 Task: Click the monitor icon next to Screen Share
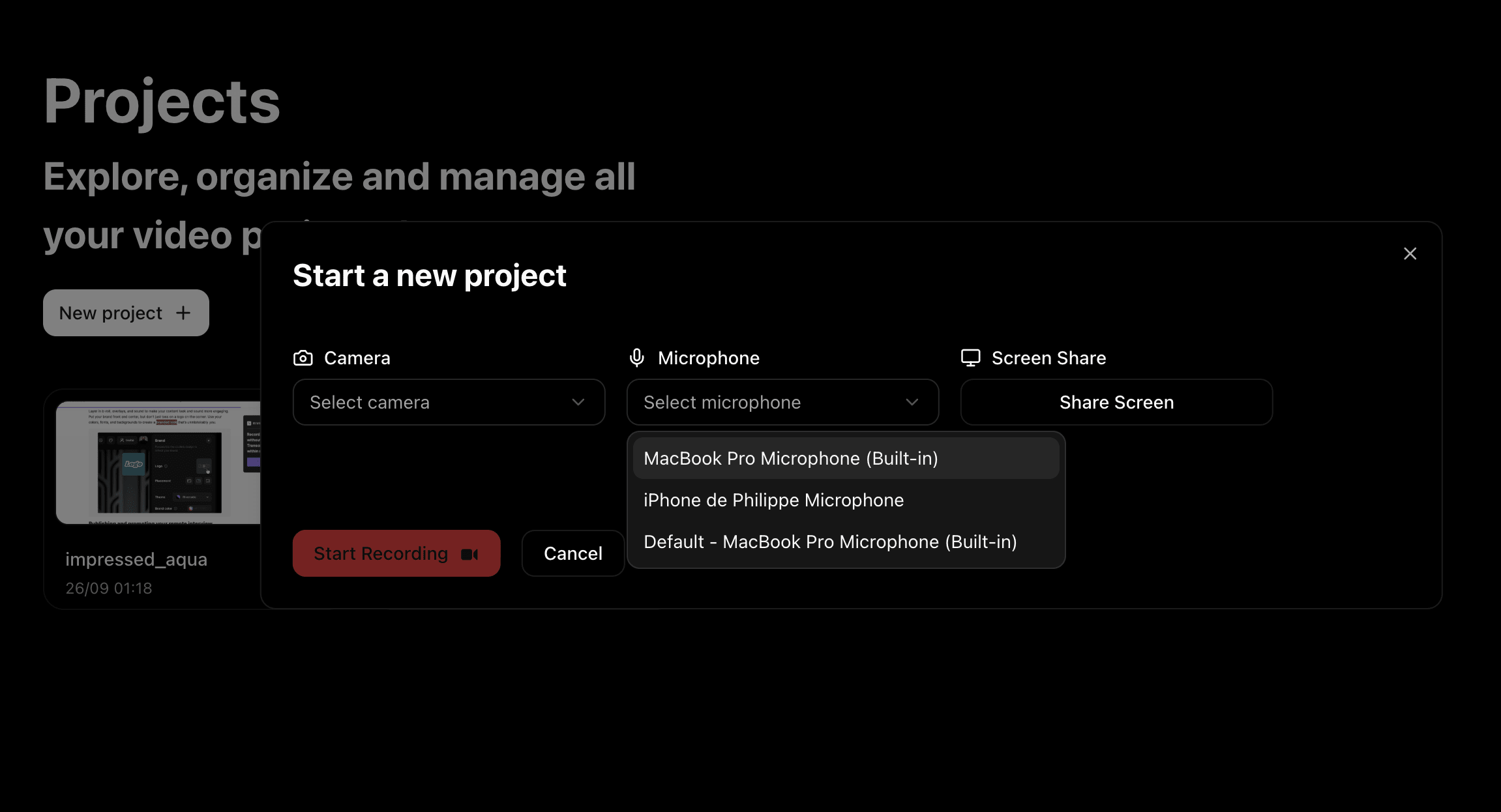tap(972, 357)
